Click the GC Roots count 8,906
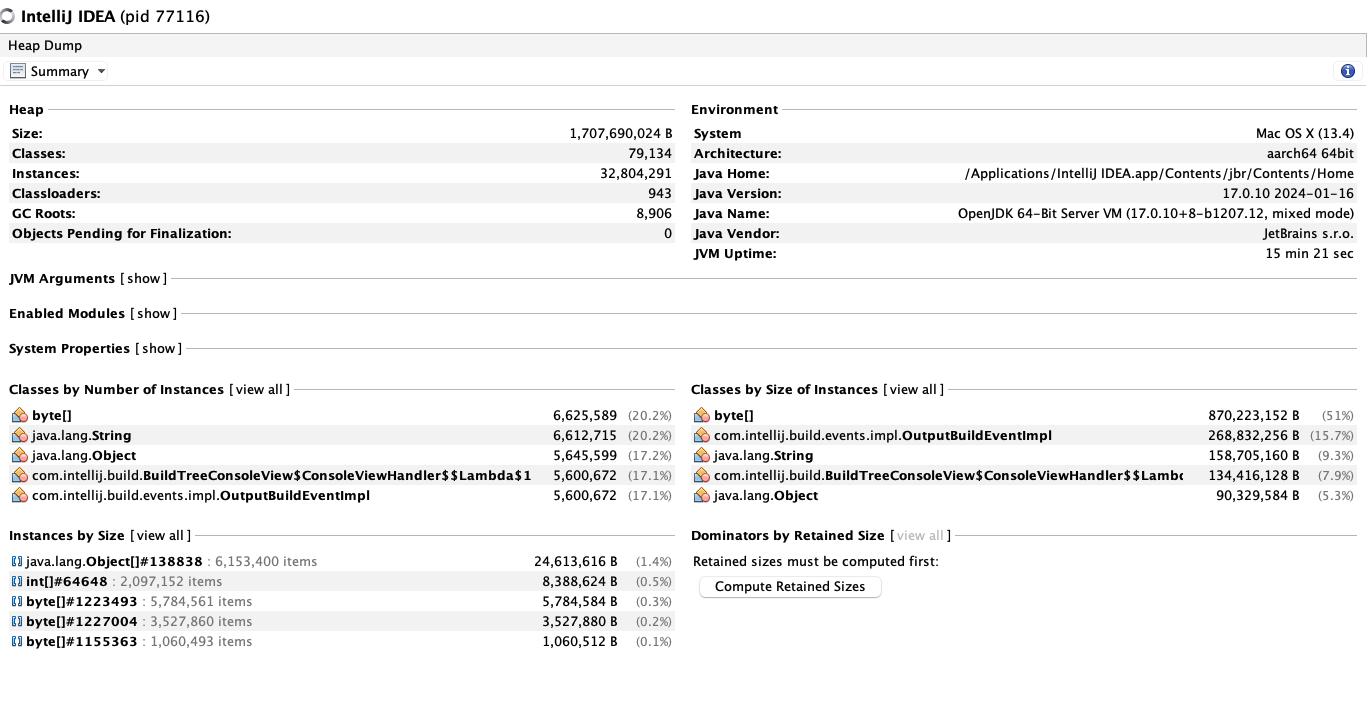Viewport: 1368px width, 725px height. click(654, 214)
